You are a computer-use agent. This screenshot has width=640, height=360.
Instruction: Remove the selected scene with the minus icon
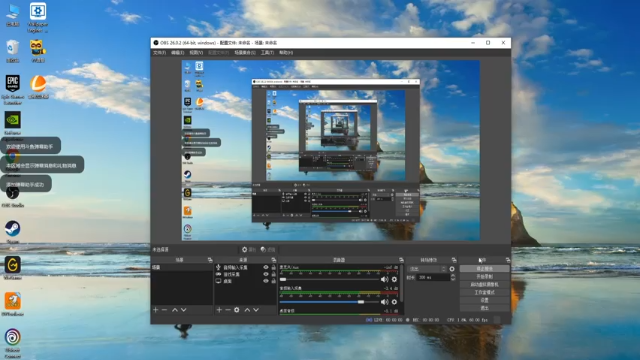(164, 310)
